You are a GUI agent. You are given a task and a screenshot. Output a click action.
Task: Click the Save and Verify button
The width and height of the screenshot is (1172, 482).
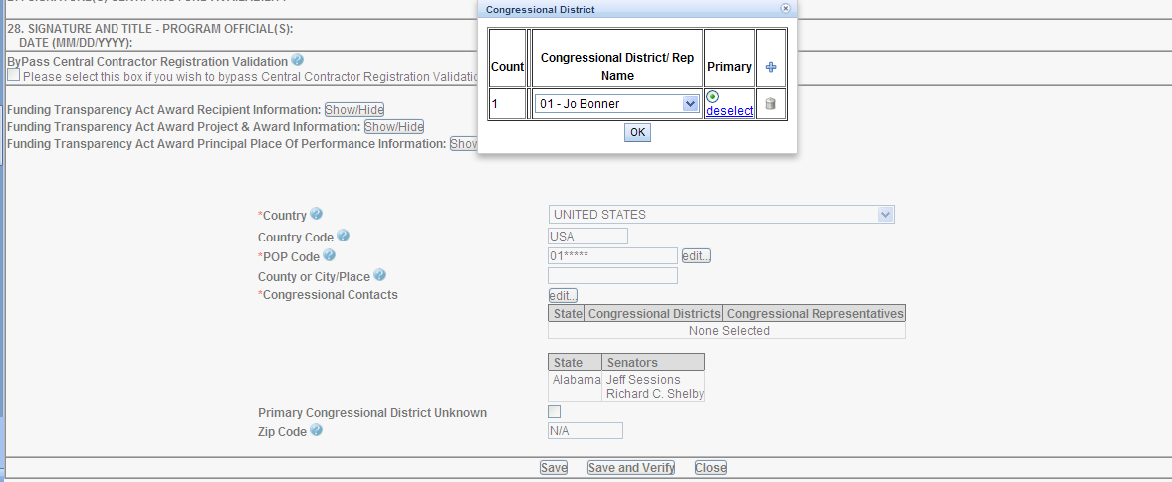click(x=630, y=467)
